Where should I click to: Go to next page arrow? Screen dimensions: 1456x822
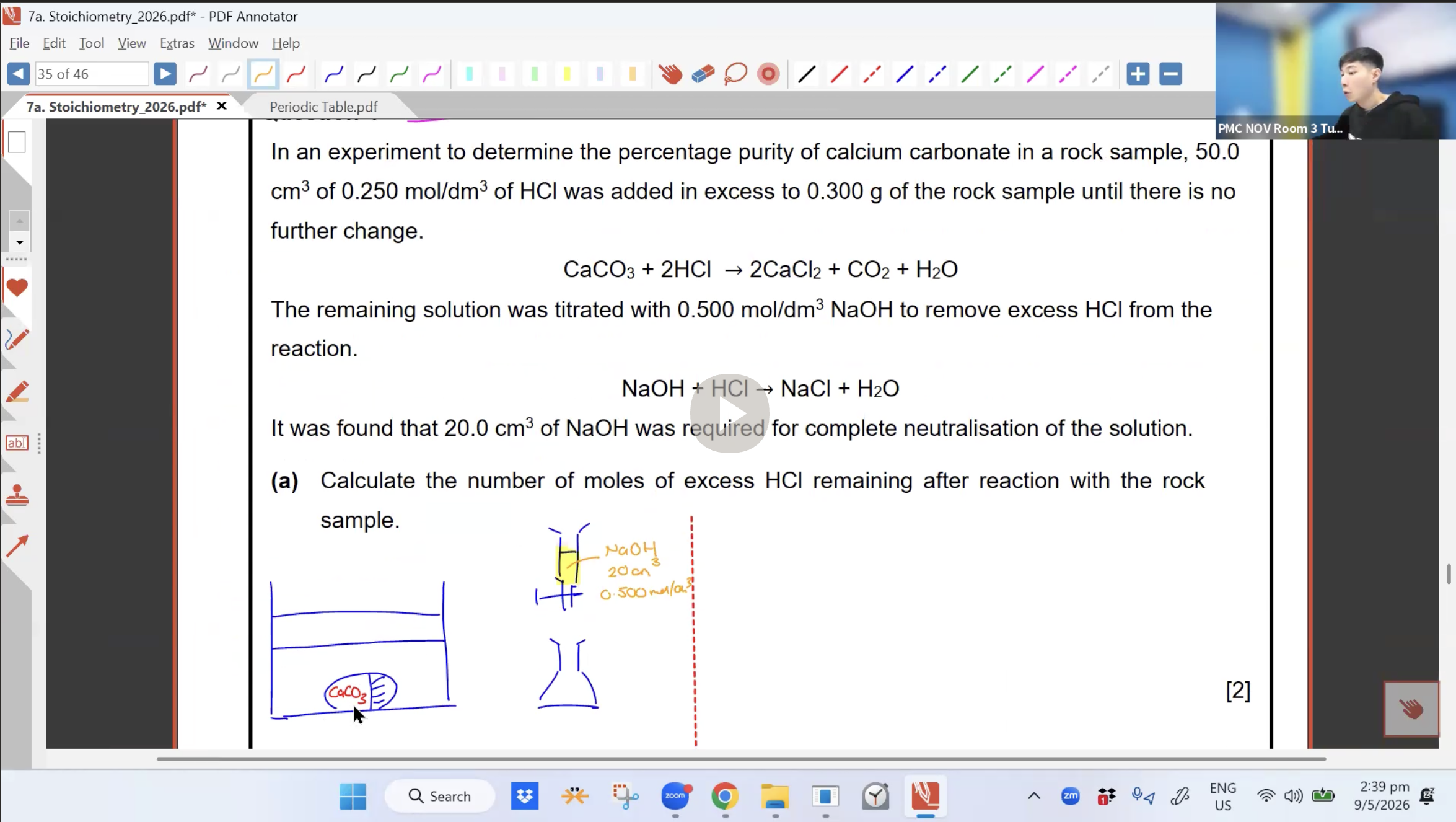pos(165,74)
